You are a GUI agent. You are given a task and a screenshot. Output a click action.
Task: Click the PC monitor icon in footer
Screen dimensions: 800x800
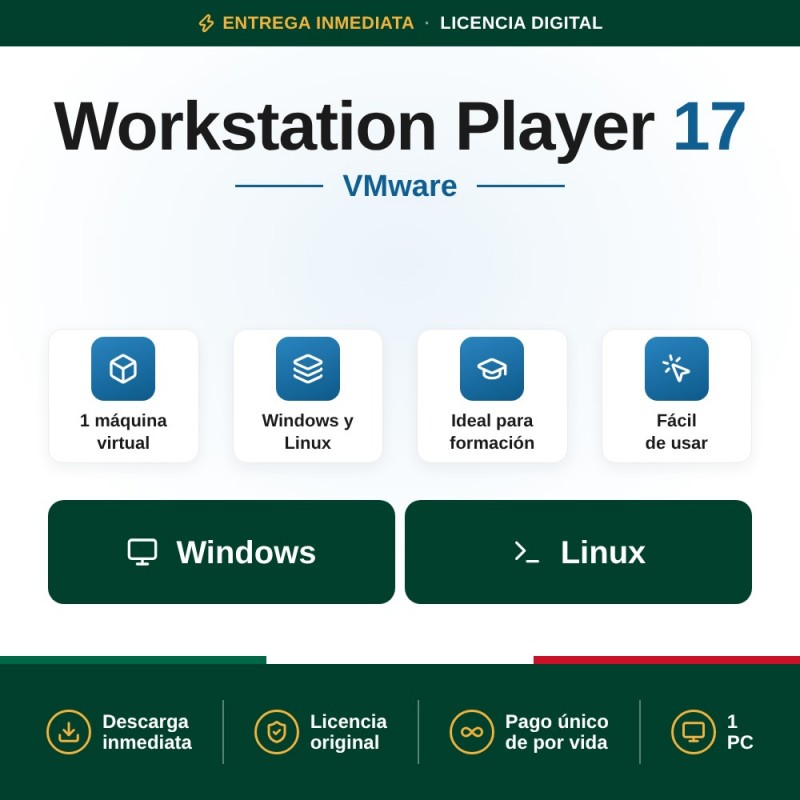[693, 732]
